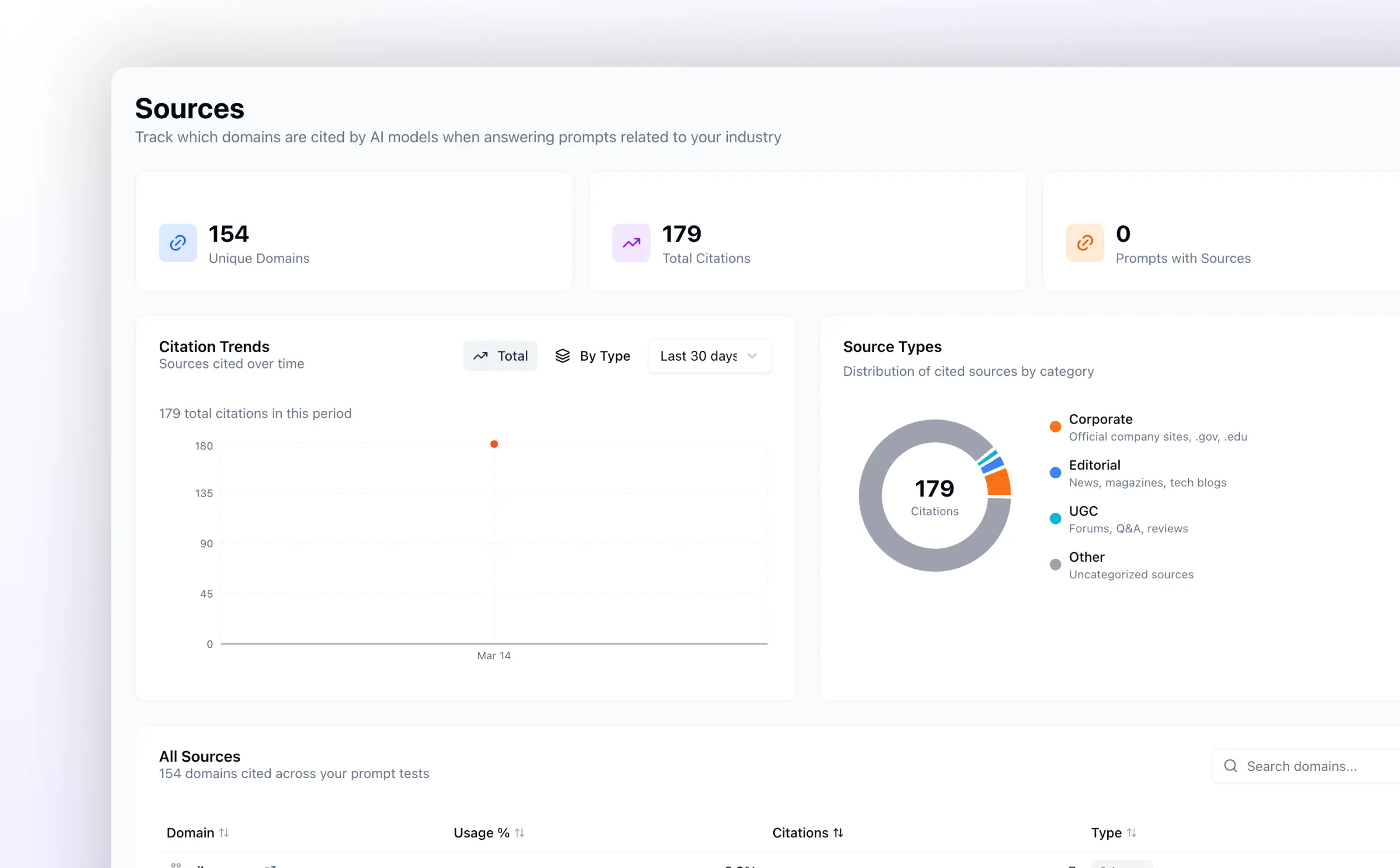
Task: Click the Mar 14 data point on the chart
Action: click(x=494, y=445)
